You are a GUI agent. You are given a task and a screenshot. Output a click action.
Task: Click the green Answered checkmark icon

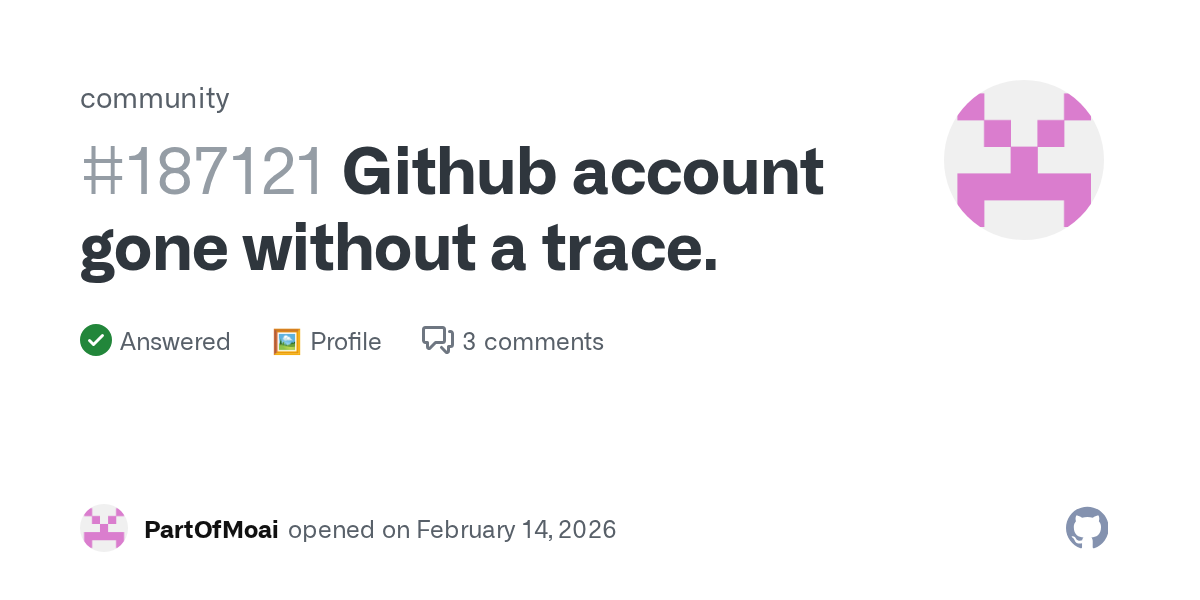pyautogui.click(x=96, y=341)
